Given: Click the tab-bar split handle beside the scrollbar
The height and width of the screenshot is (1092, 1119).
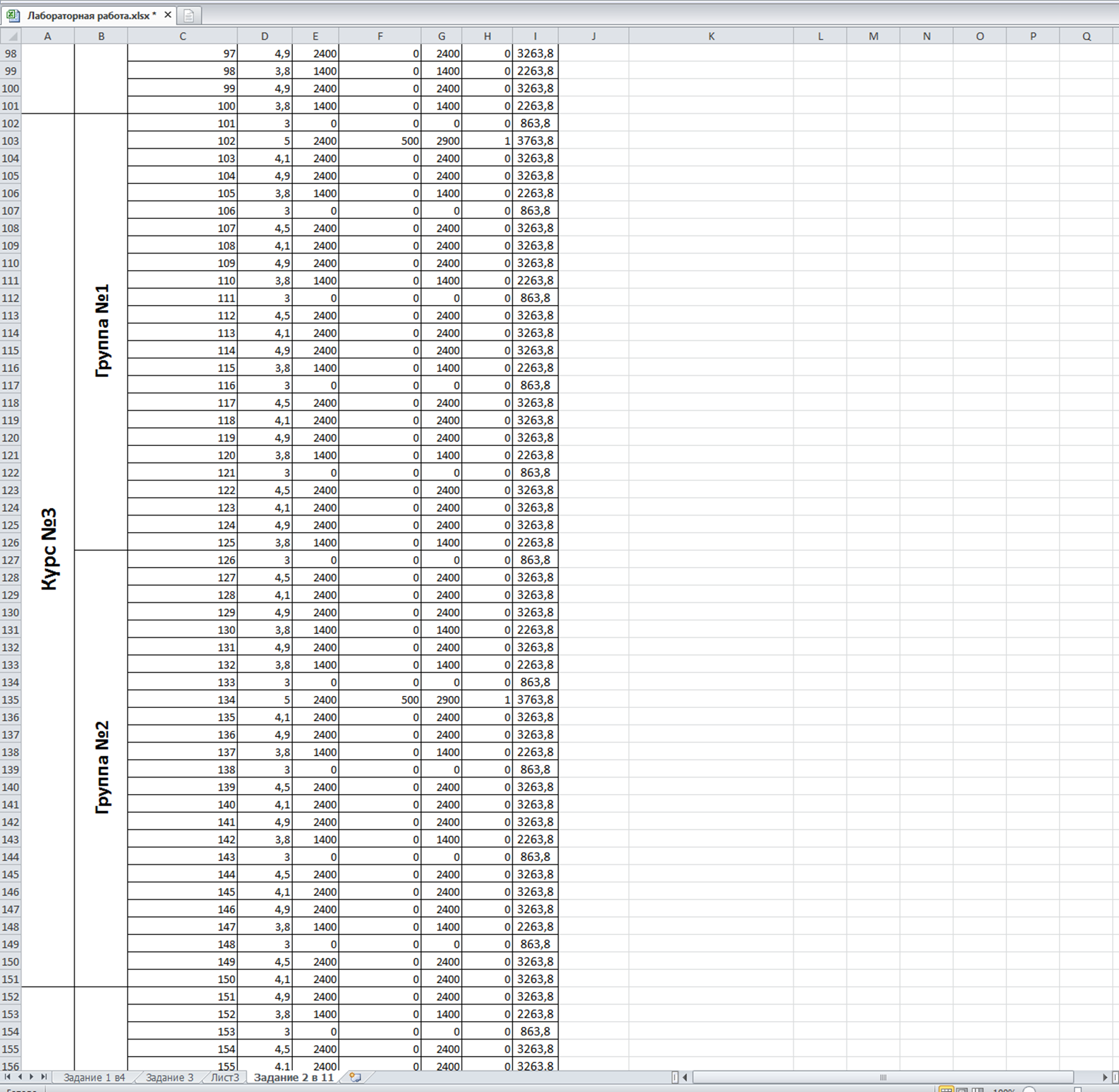Looking at the screenshot, I should tap(674, 1077).
